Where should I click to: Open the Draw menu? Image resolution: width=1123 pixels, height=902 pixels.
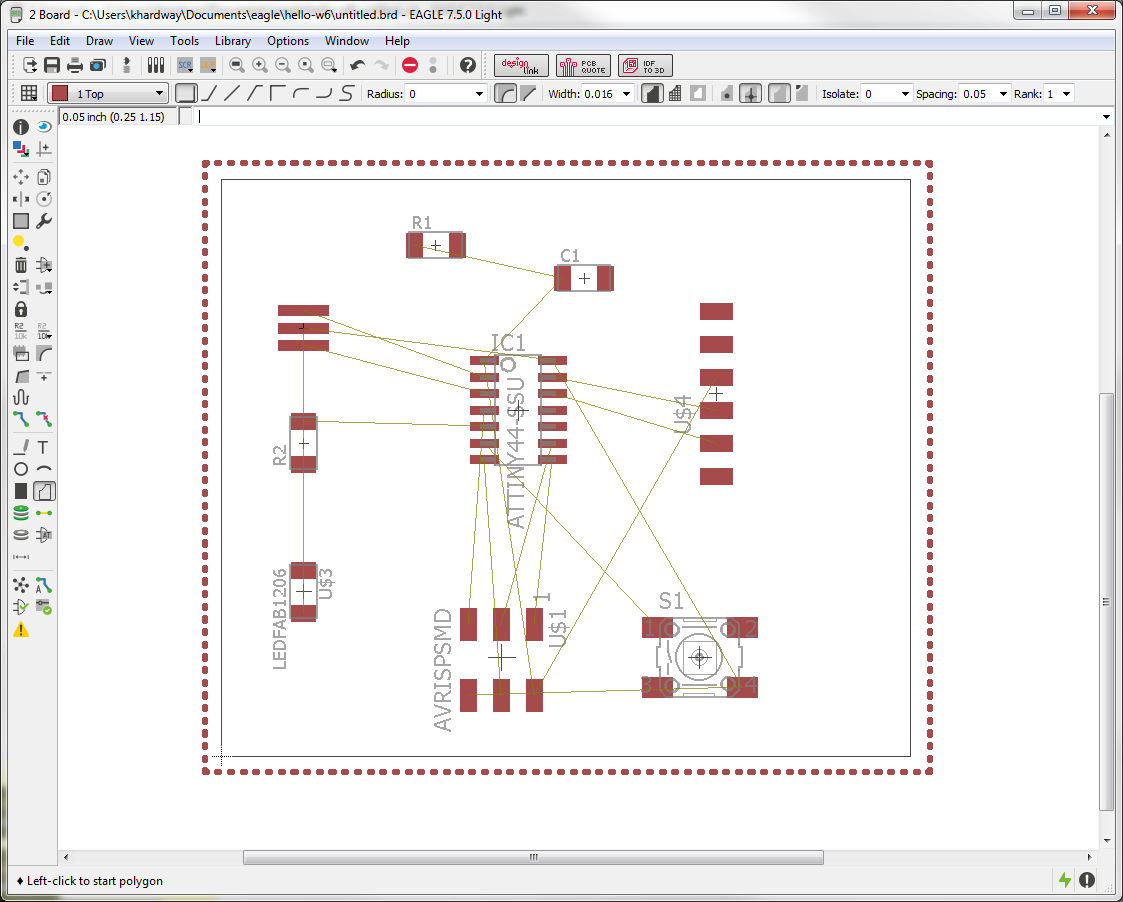click(100, 41)
